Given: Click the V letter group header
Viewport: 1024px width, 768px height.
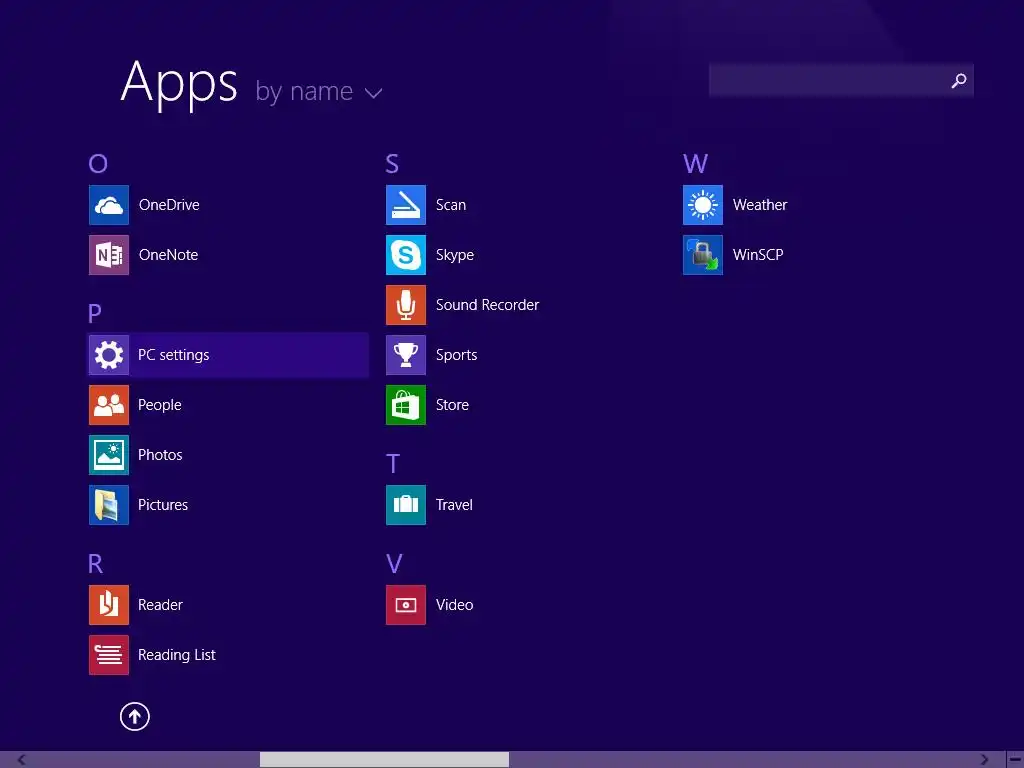Looking at the screenshot, I should (394, 564).
